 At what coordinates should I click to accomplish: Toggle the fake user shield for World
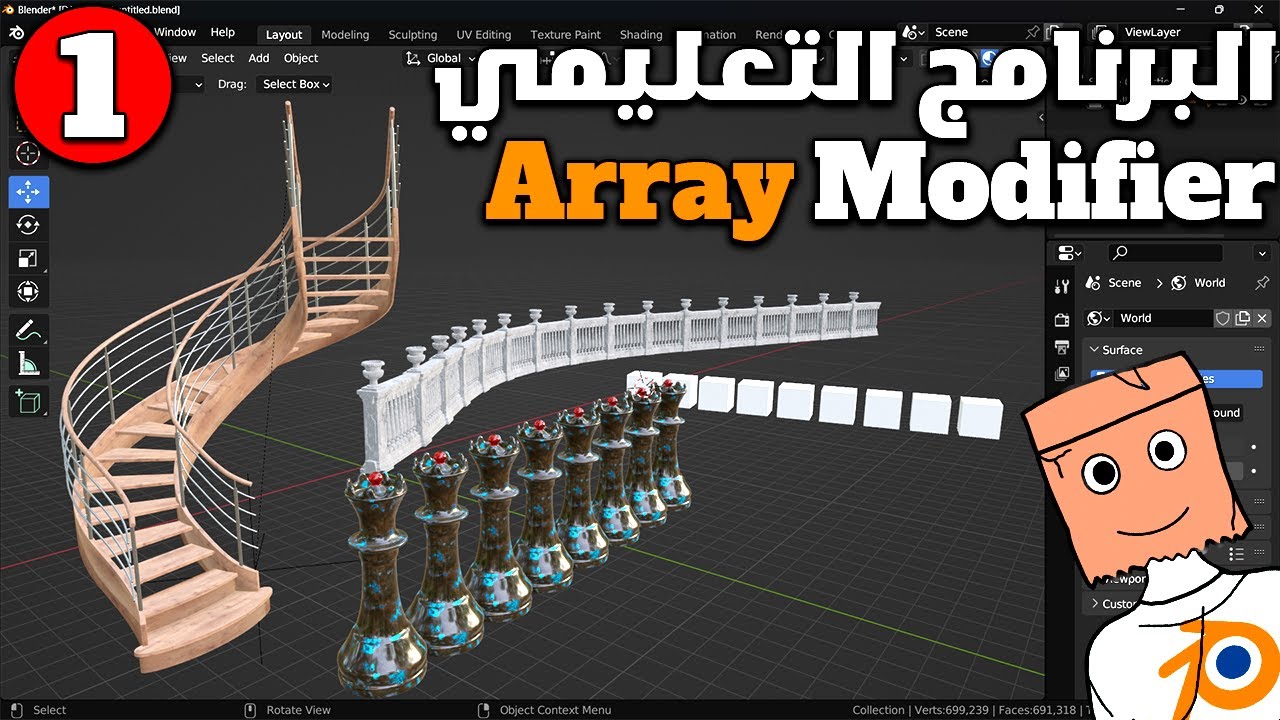(x=1222, y=318)
